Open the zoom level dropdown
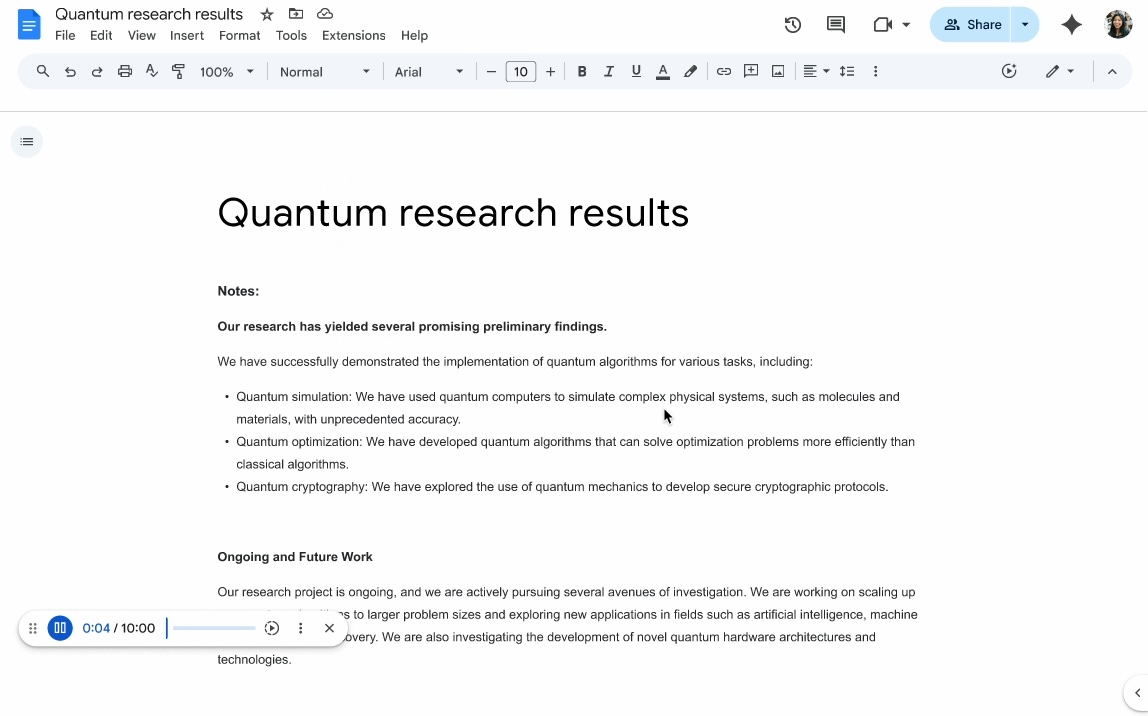1148x716 pixels. 226,71
